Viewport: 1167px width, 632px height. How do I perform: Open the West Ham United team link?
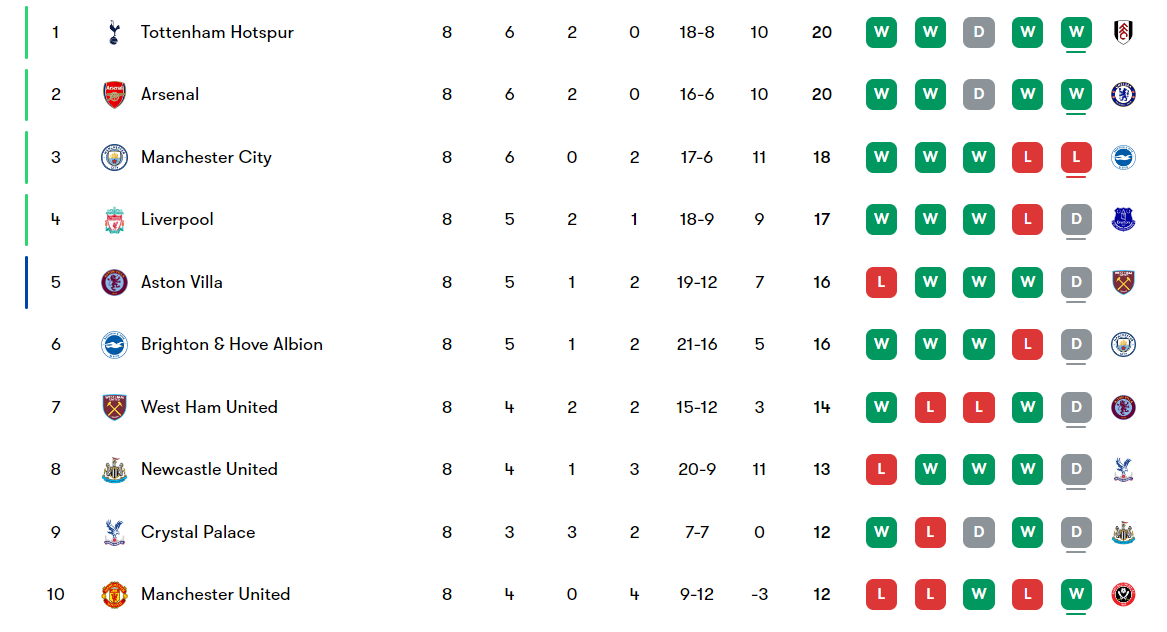click(x=209, y=407)
